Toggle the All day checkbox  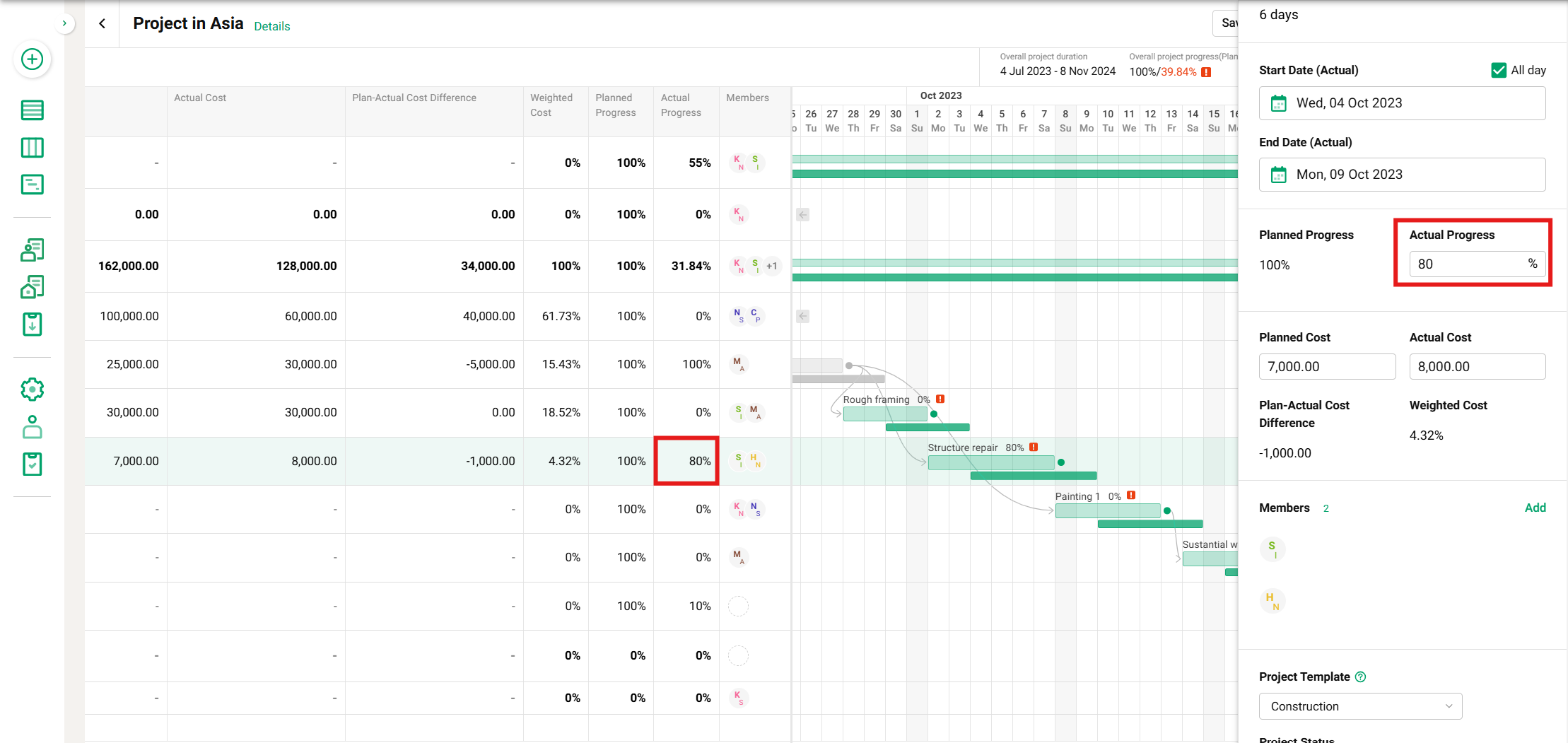coord(1499,70)
